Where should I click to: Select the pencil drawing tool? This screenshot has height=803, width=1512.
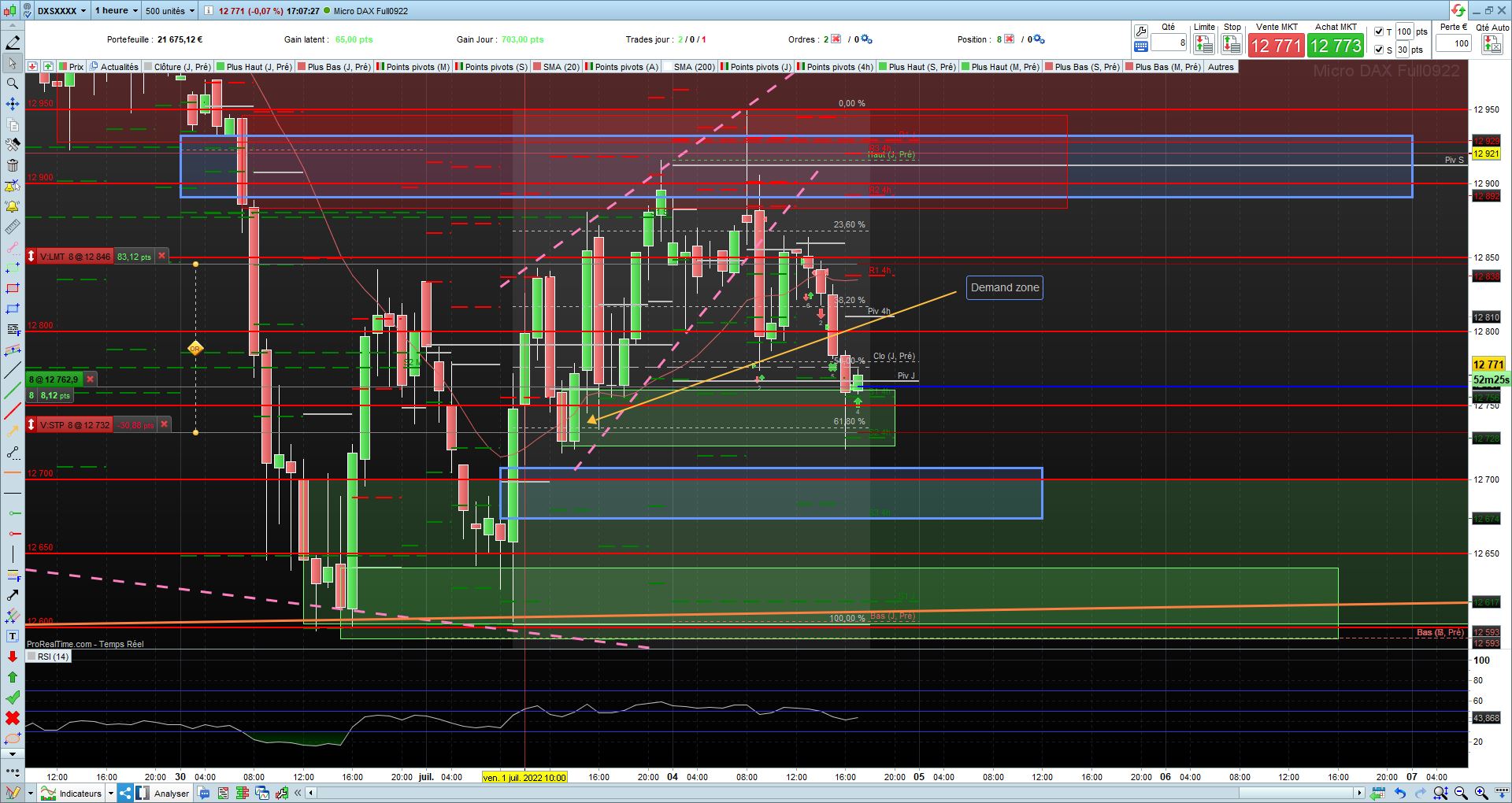click(x=13, y=43)
